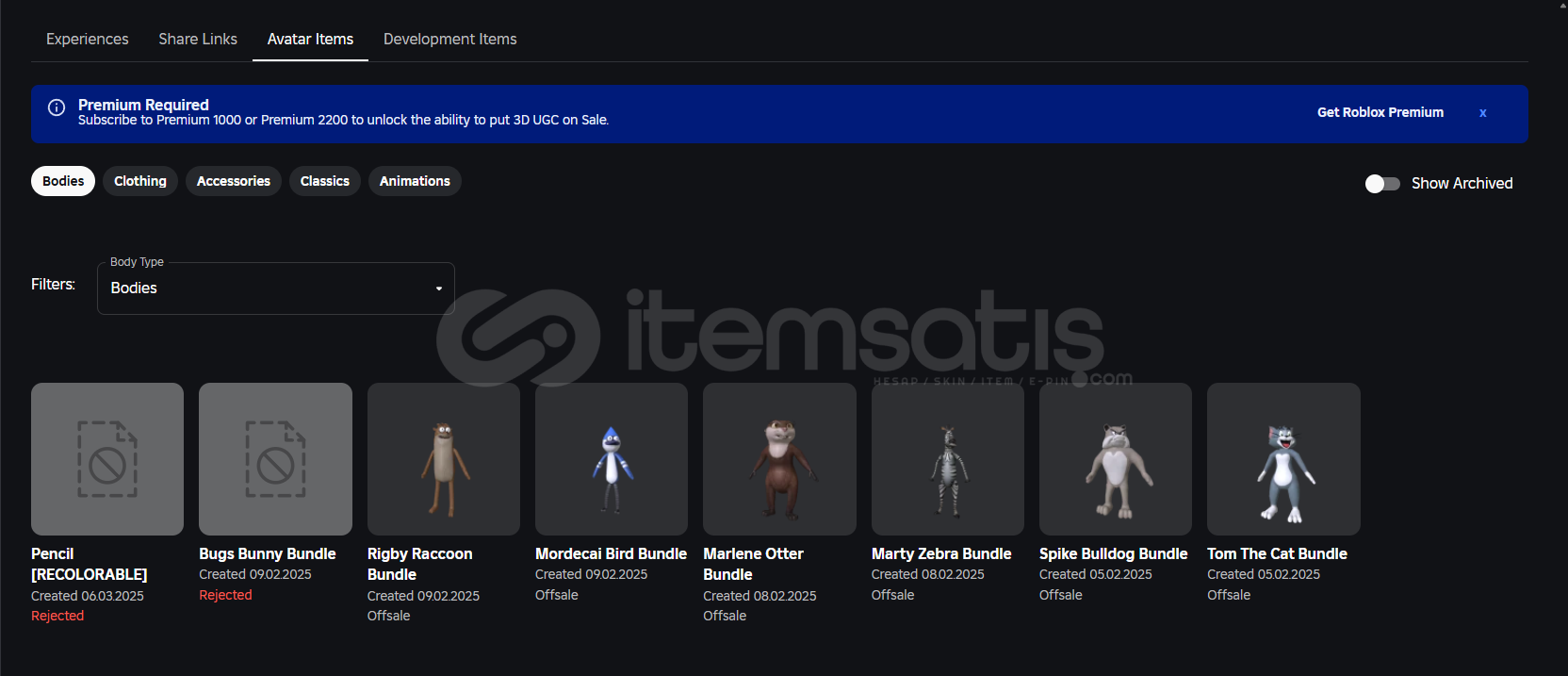Select the Spike Bulldog Bundle thumbnail
Viewport: 1568px width, 676px height.
coord(1115,459)
